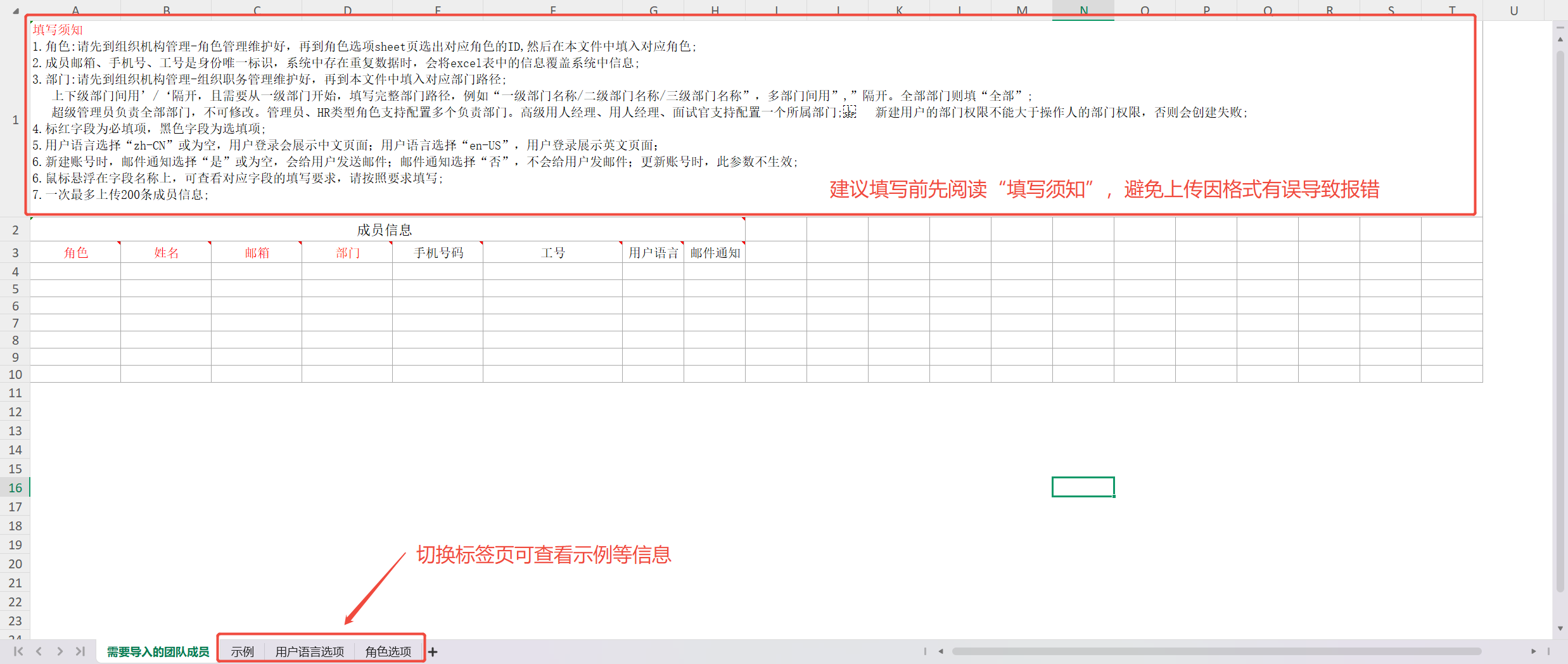Add a new sheet with plus icon
The image size is (1568, 664).
tap(433, 651)
